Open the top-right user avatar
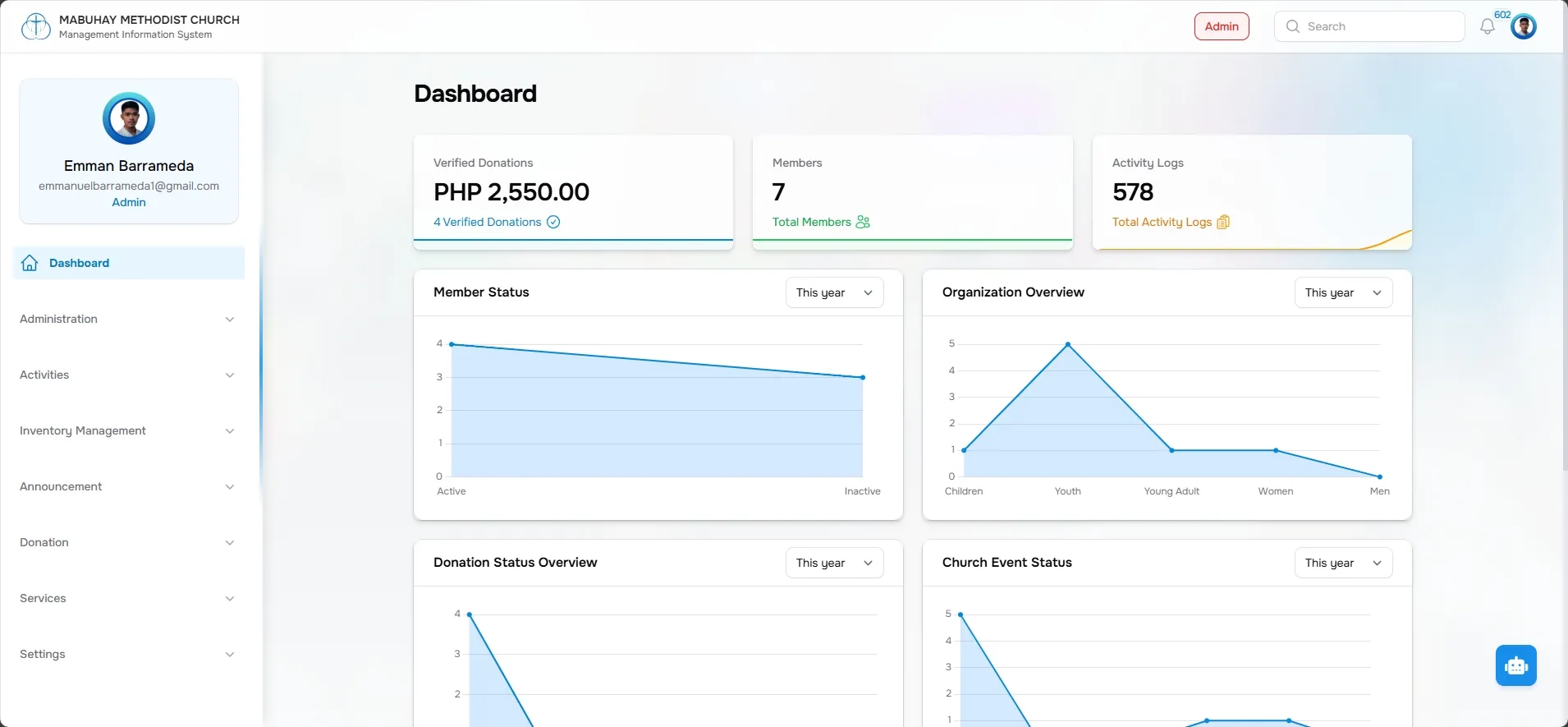Viewport: 1568px width, 727px height. [x=1524, y=26]
